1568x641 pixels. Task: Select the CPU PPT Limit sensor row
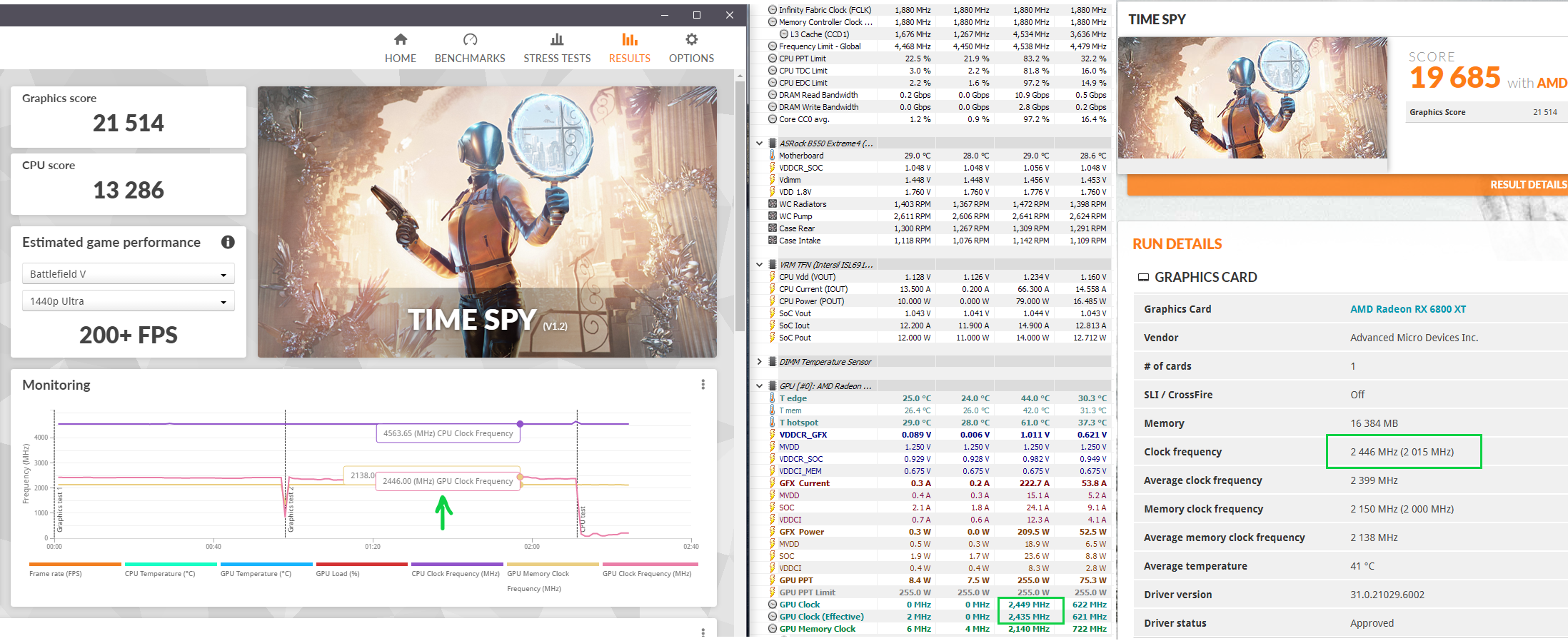[938, 59]
